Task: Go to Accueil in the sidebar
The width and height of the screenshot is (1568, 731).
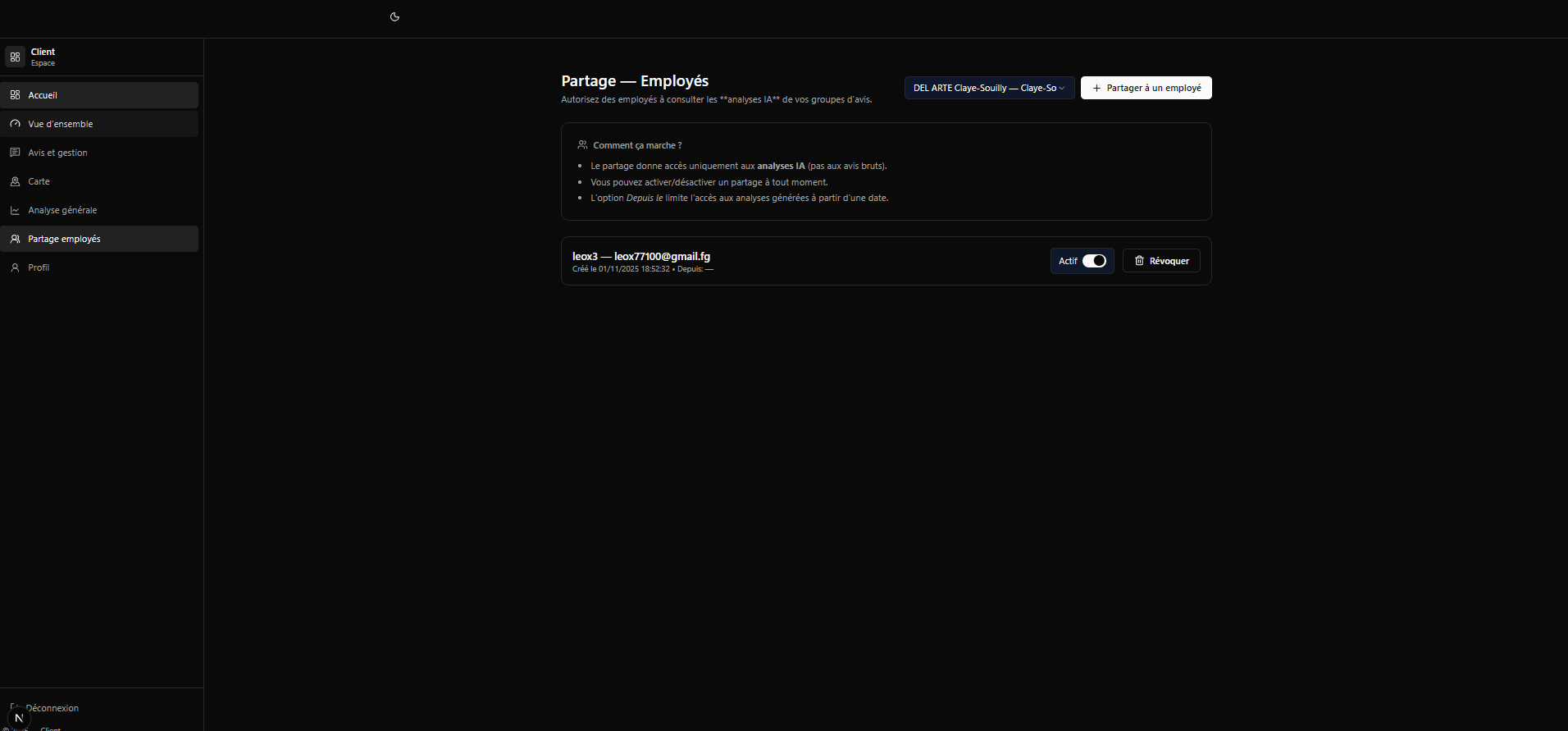Action: [x=43, y=95]
